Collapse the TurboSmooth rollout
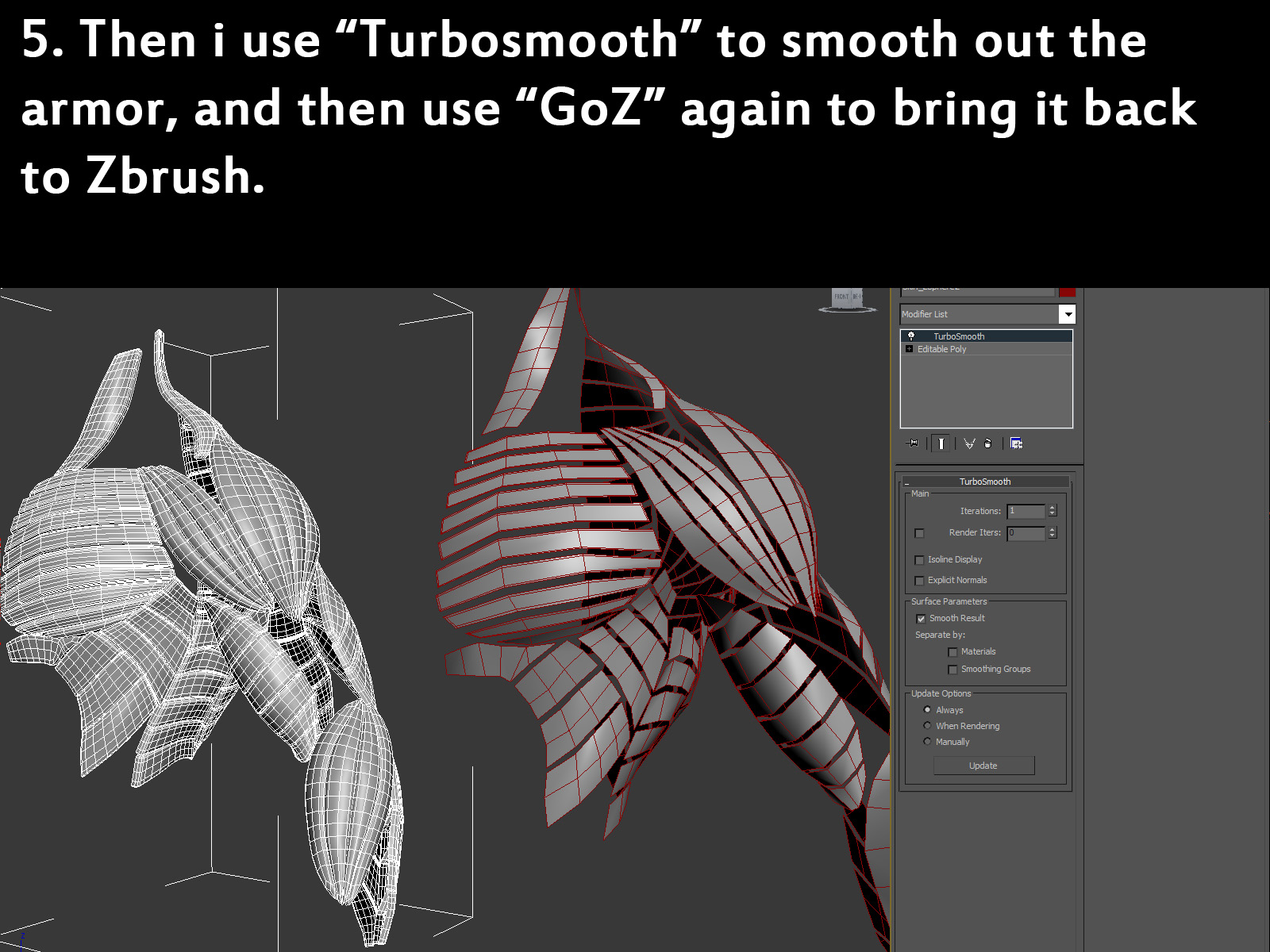 (985, 482)
